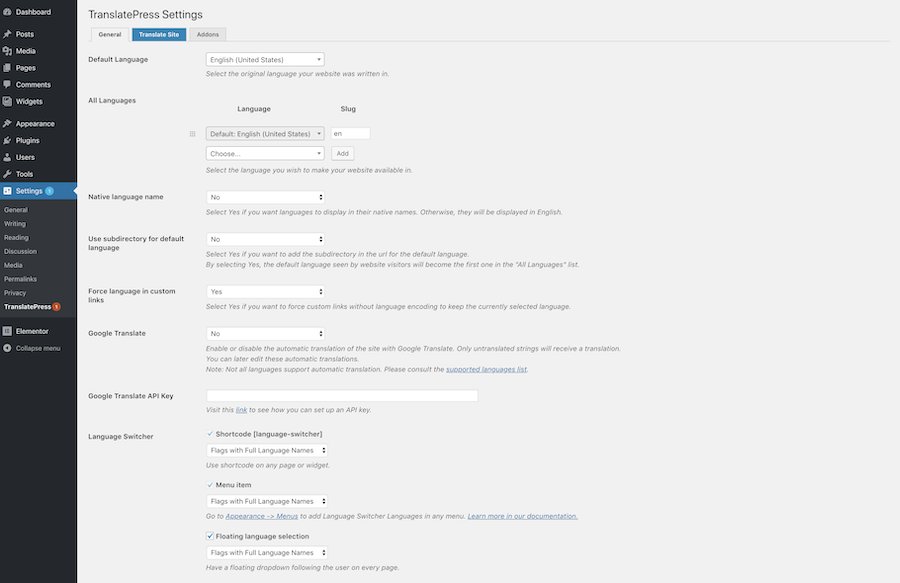The height and width of the screenshot is (583, 900).
Task: Click the Users person icon
Action: (7, 157)
